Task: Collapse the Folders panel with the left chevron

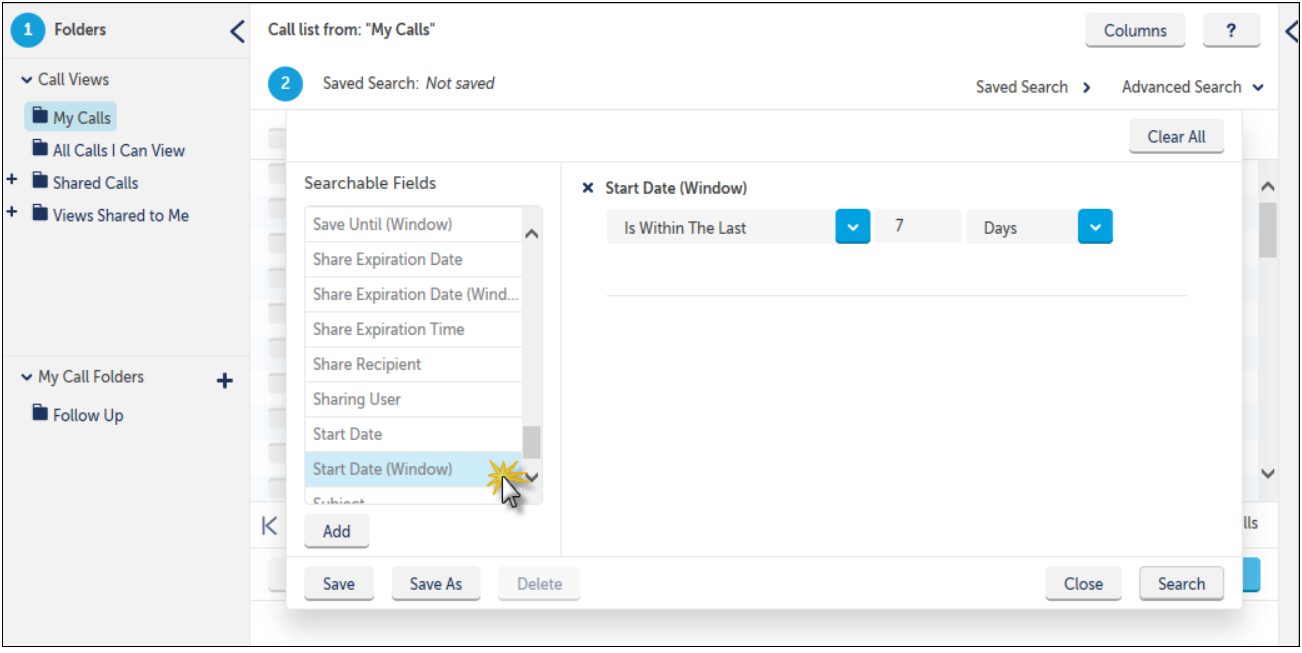Action: [237, 31]
